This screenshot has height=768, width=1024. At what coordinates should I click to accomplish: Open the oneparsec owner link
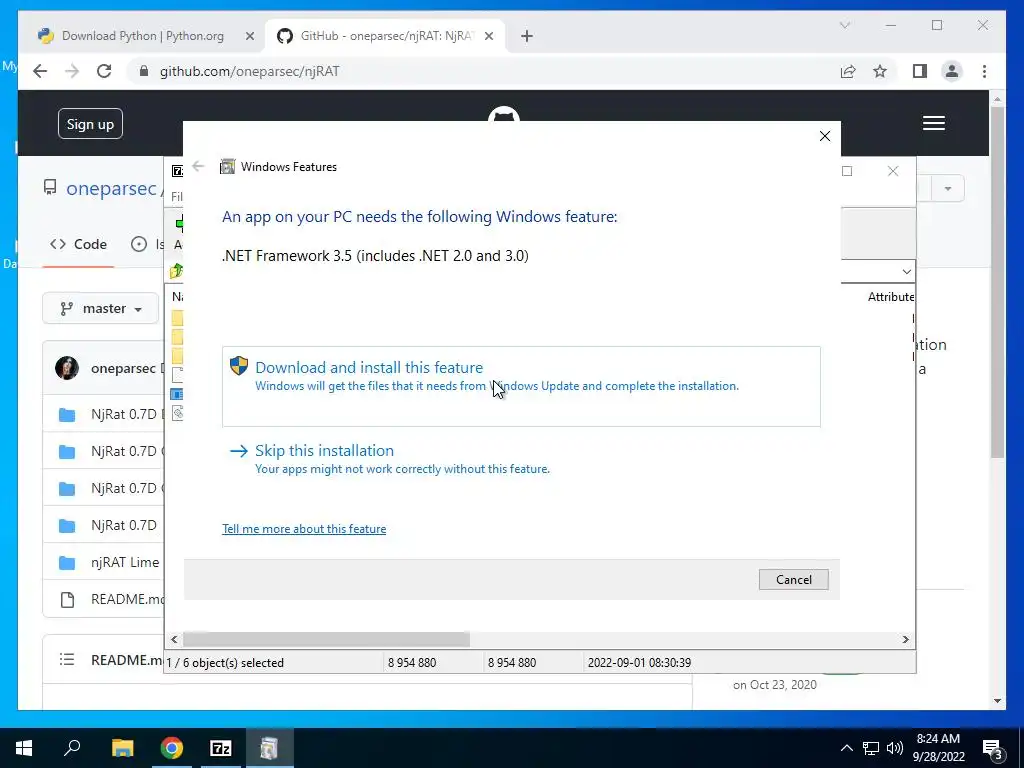coord(111,189)
